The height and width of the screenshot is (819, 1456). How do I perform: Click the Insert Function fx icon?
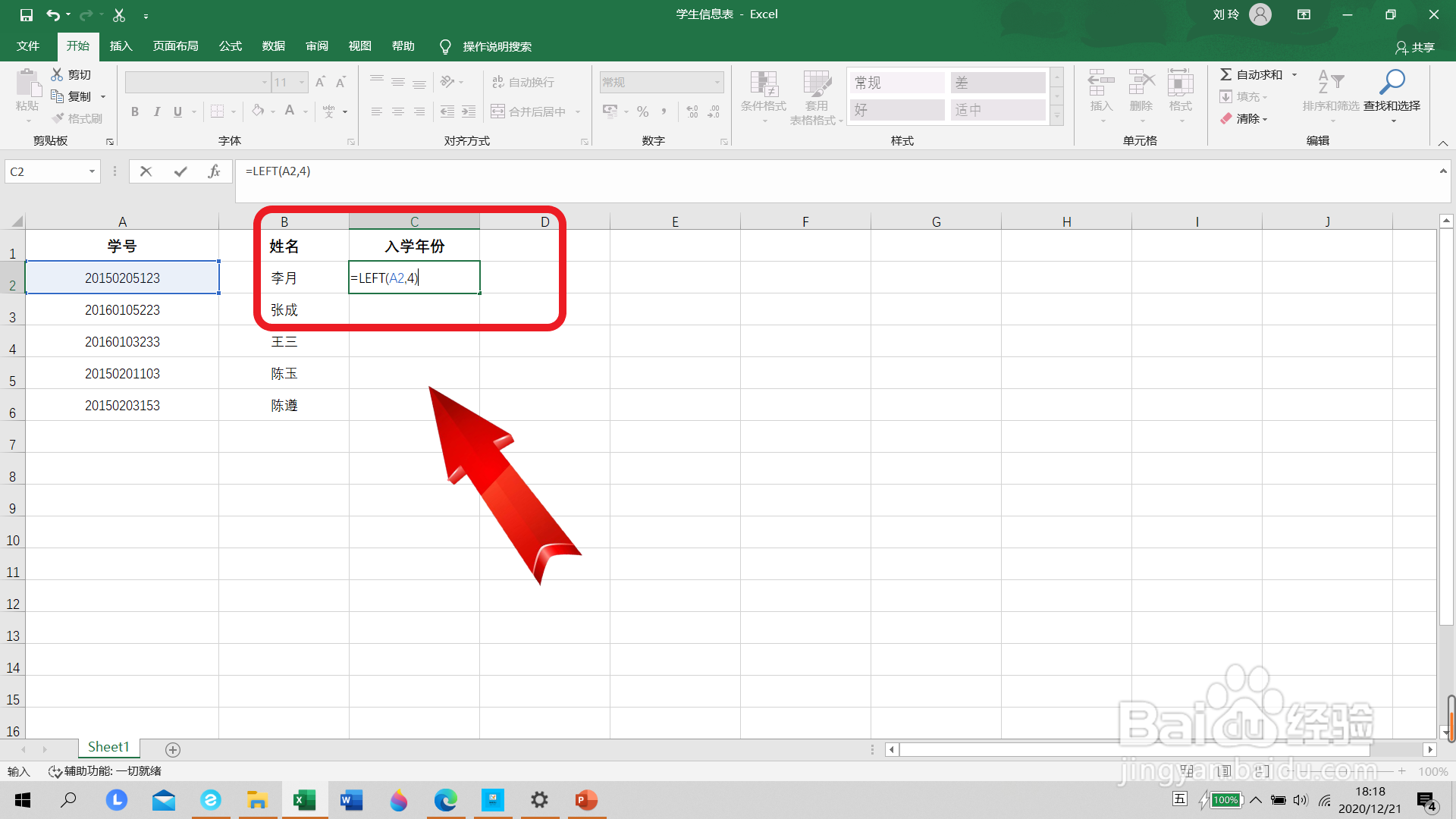tap(214, 171)
